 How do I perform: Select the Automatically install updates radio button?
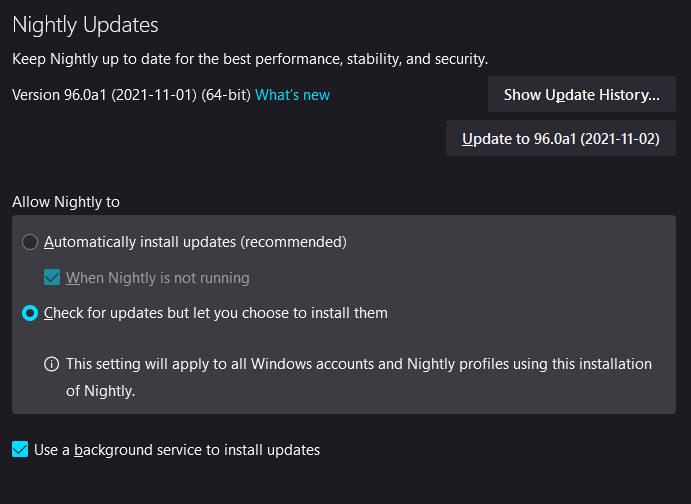[x=30, y=242]
